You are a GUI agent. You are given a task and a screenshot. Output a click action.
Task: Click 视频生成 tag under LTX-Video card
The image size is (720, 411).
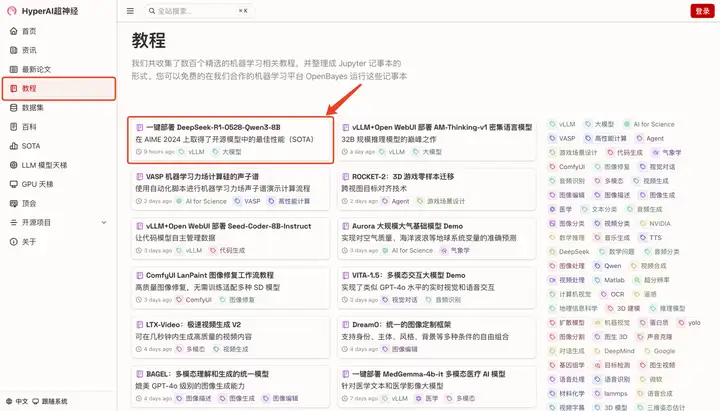pos(231,349)
